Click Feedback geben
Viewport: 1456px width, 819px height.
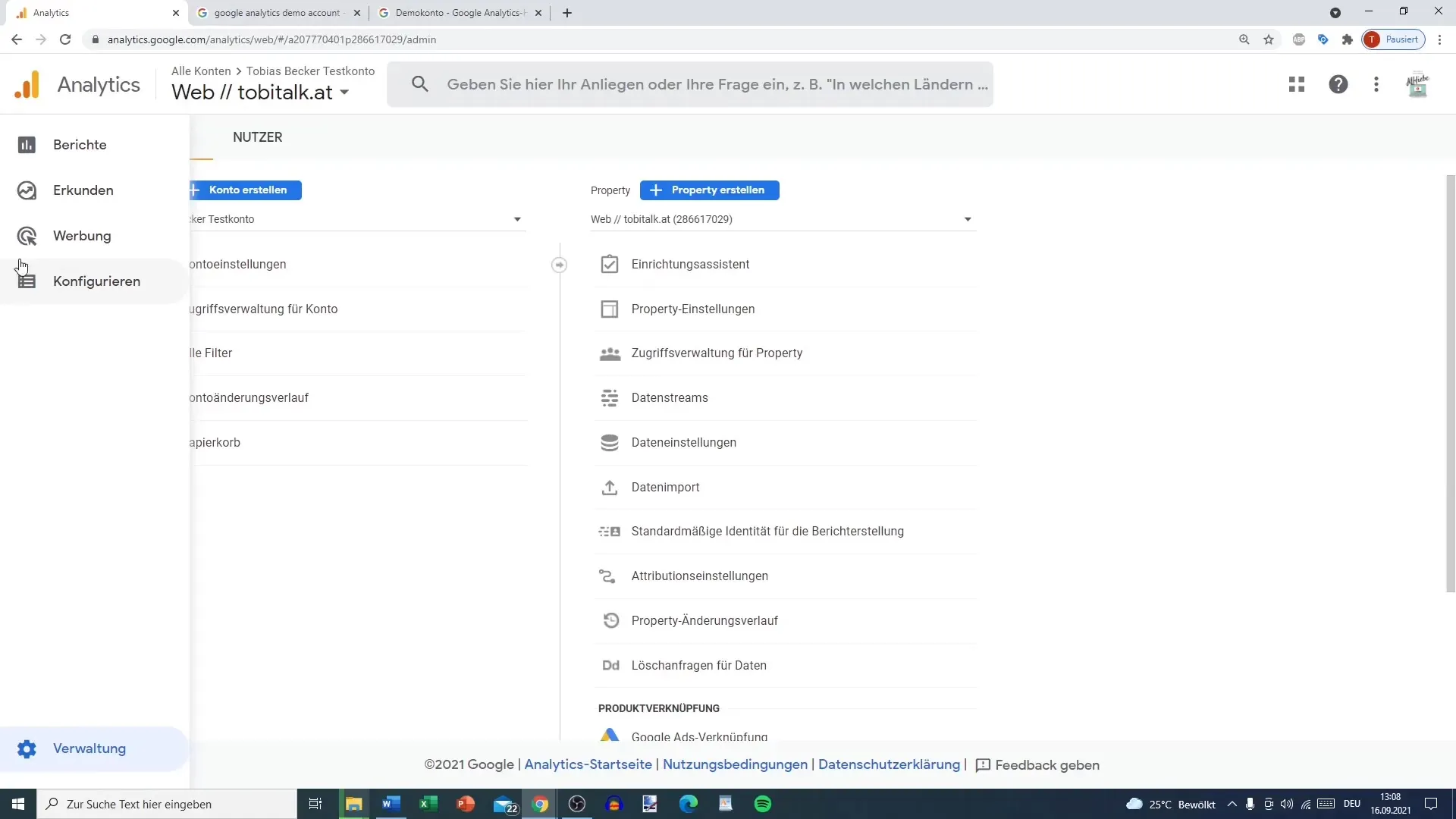pos(1037,766)
